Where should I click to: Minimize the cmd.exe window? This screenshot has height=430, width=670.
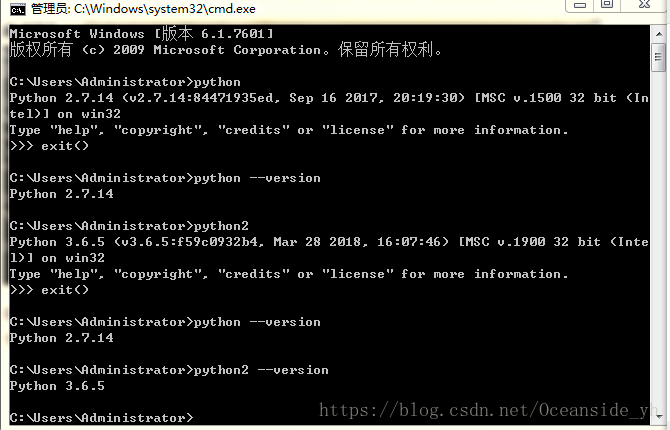pyautogui.click(x=579, y=6)
